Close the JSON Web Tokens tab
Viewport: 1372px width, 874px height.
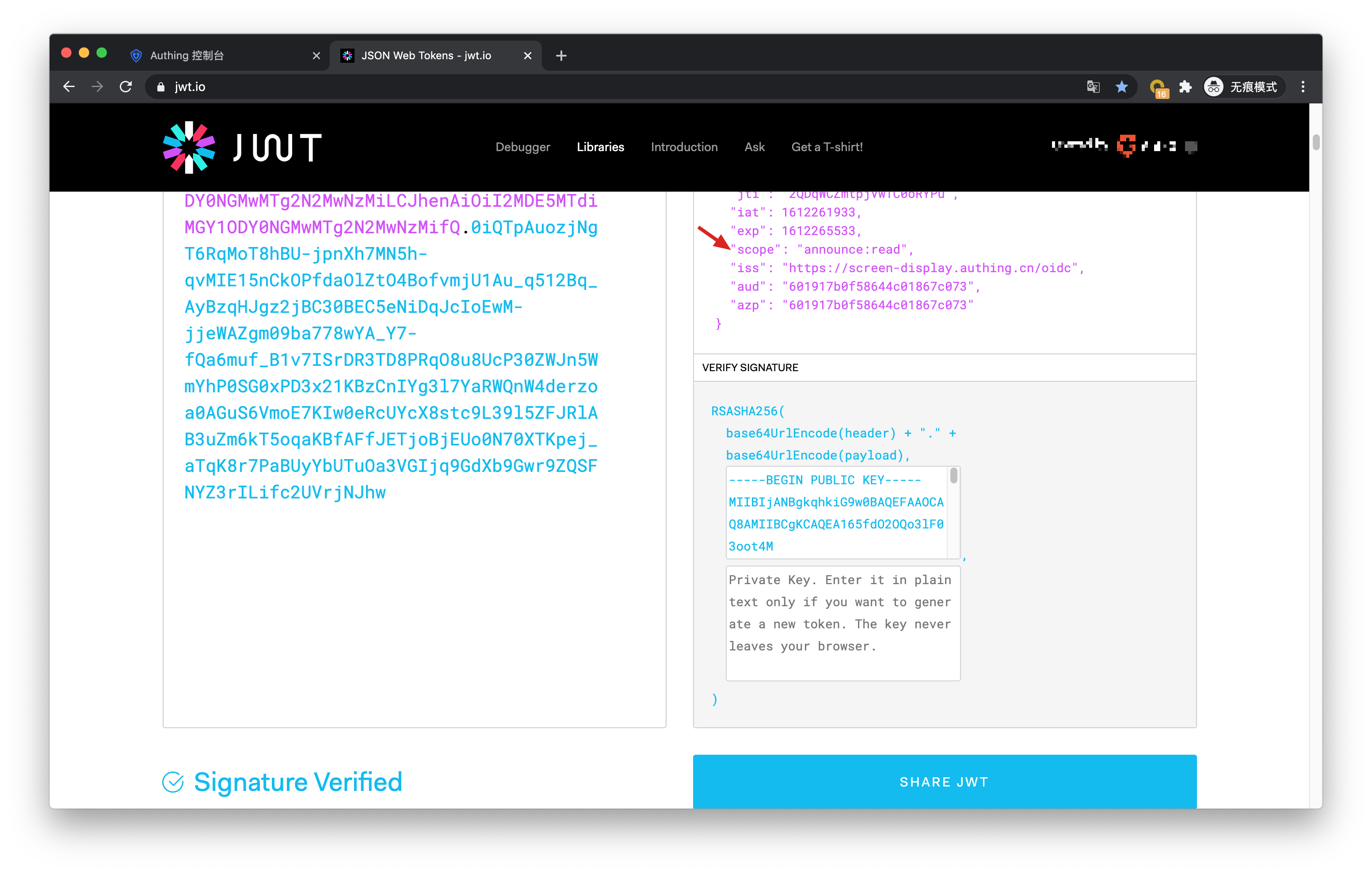tap(528, 56)
